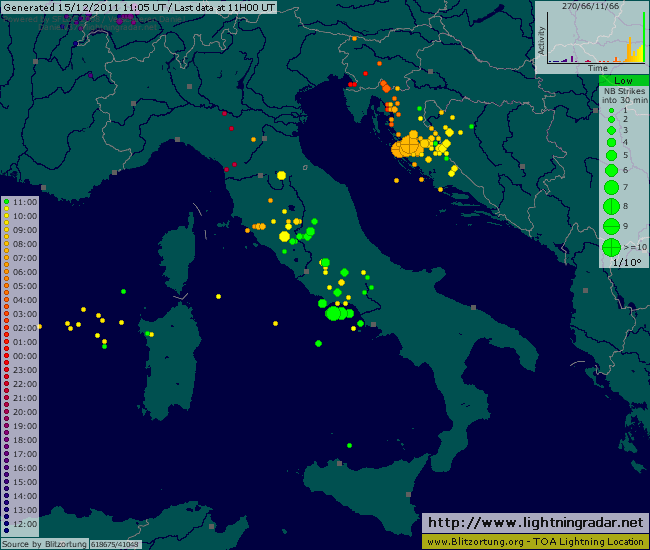Click the Generated 15/12/2011 11:05 UT header text
Viewport: 650px width, 550px height.
click(x=85, y=7)
